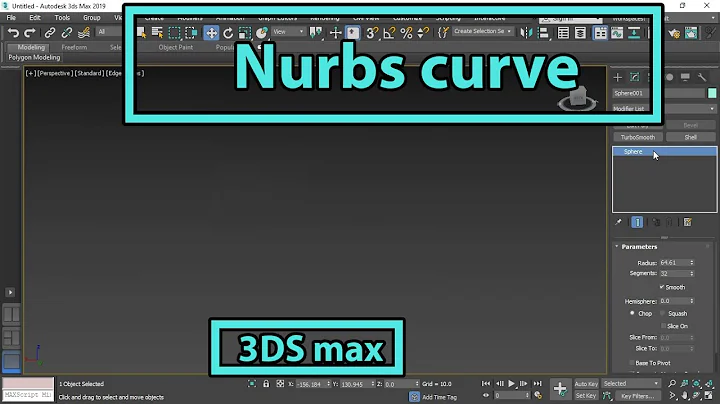Toggle the Angle Snap button
The height and width of the screenshot is (404, 720).
pos(389,33)
